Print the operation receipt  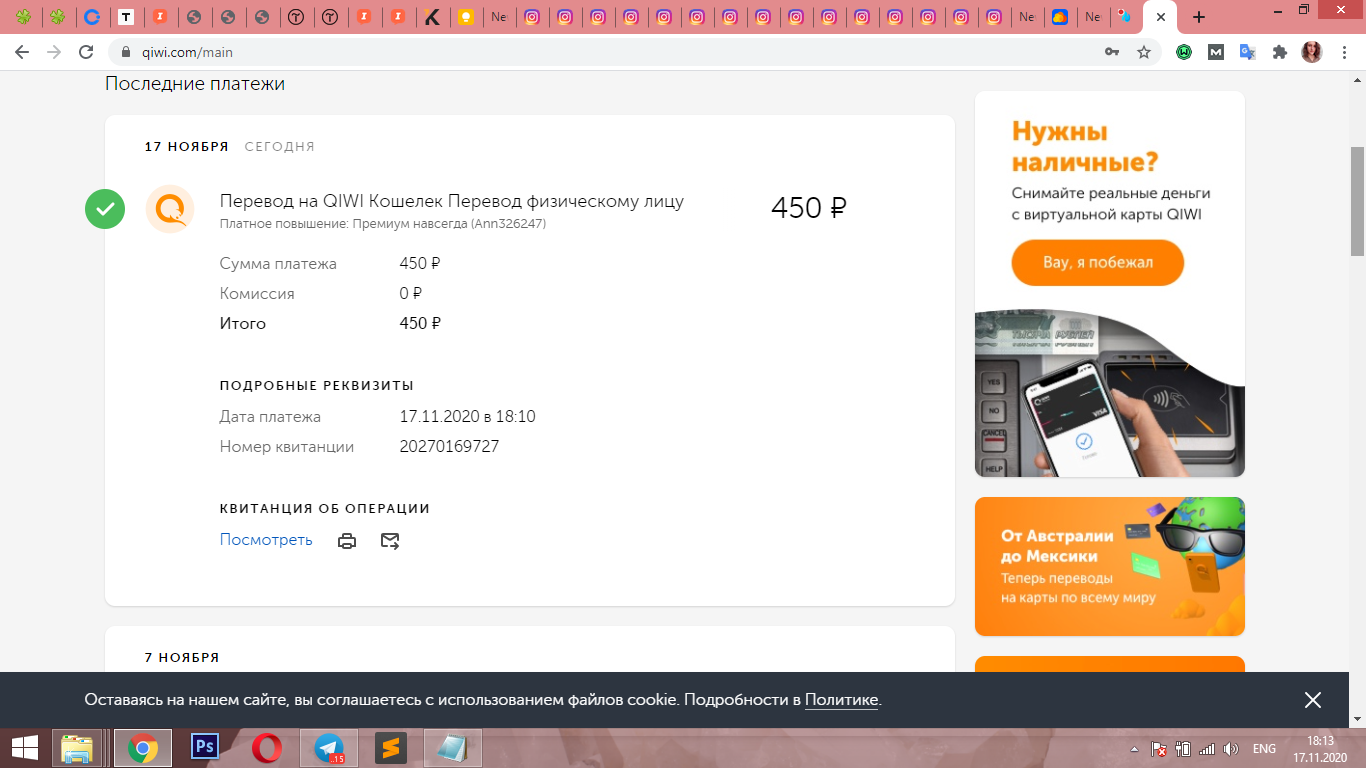(347, 541)
